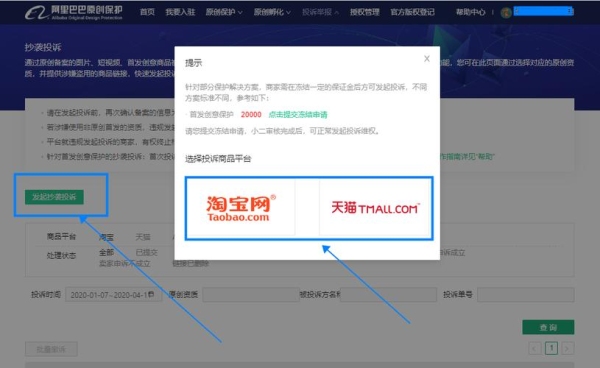Select the Tmall.com platform option
The width and height of the screenshot is (600, 368).
(375, 208)
